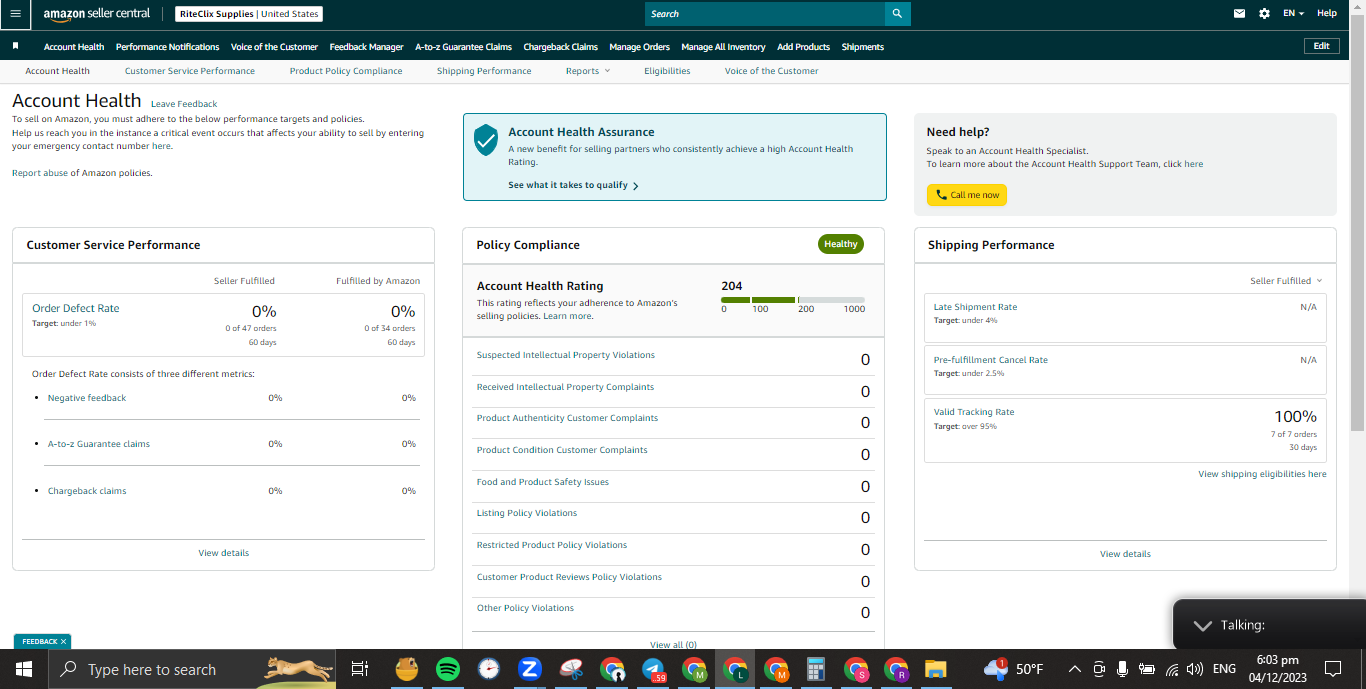Open volume speaker tray icon
This screenshot has width=1366, height=689.
pos(1194,669)
